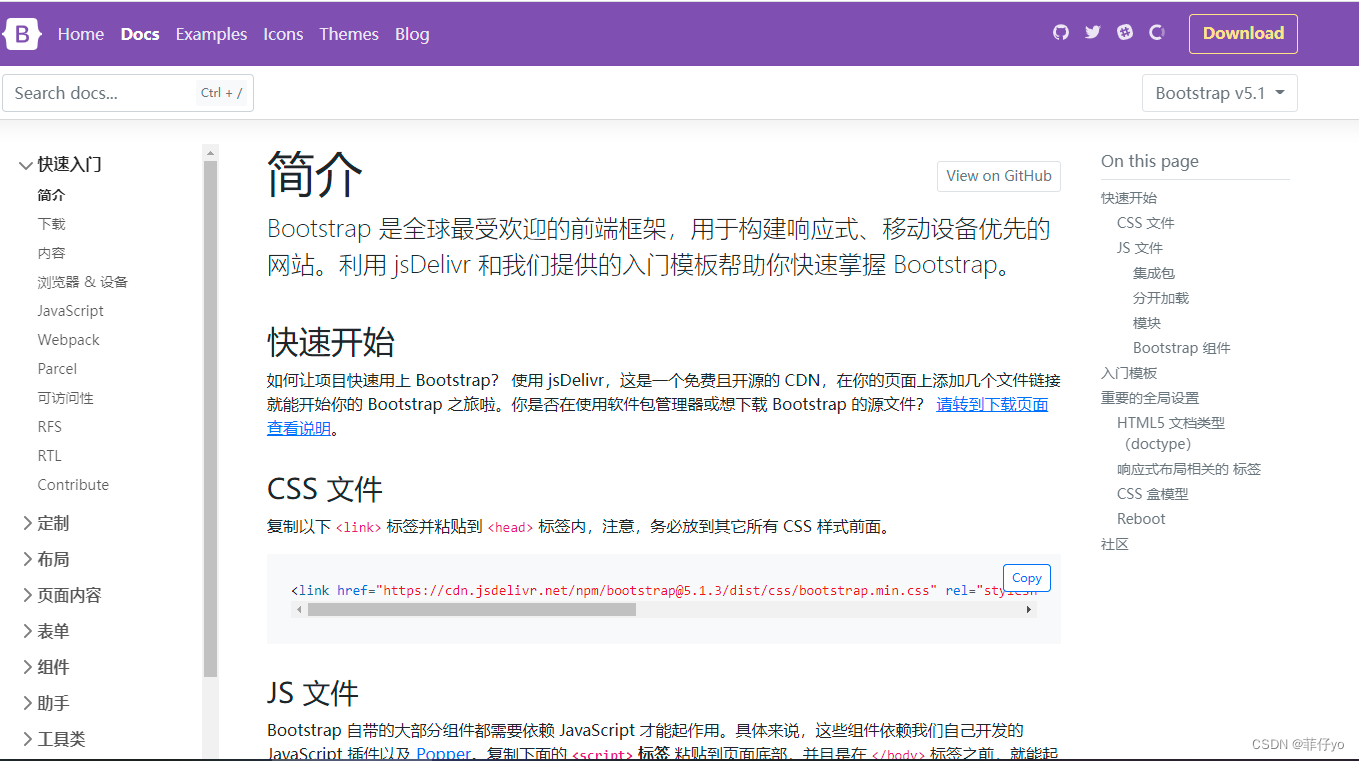The height and width of the screenshot is (761, 1359).
Task: Open RTL in the sidebar
Action: coord(50,456)
